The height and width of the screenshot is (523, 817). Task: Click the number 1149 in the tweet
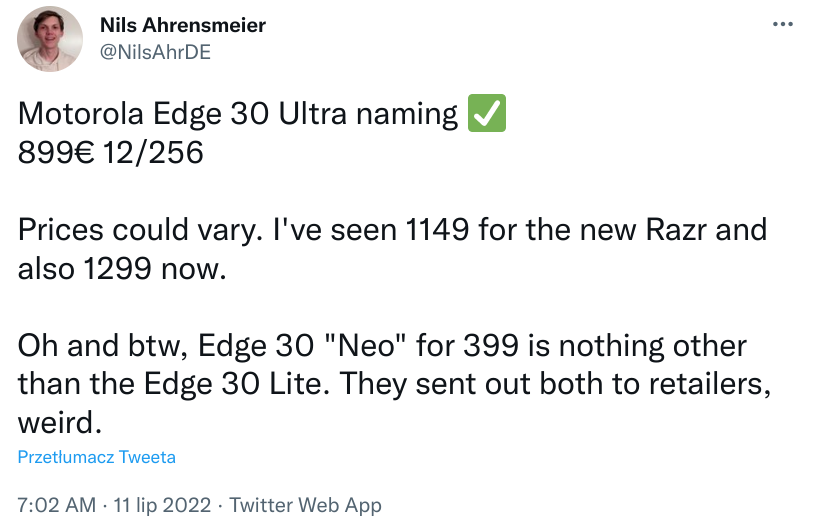tap(437, 230)
